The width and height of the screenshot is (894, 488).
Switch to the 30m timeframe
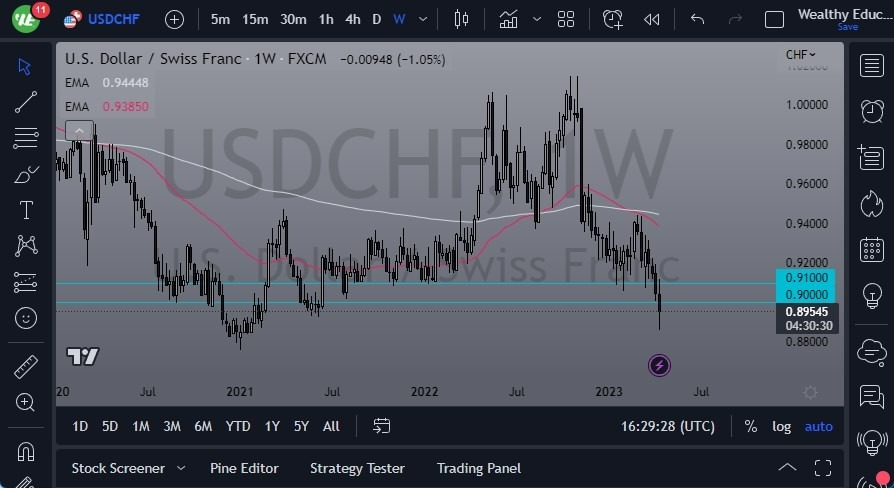point(293,19)
